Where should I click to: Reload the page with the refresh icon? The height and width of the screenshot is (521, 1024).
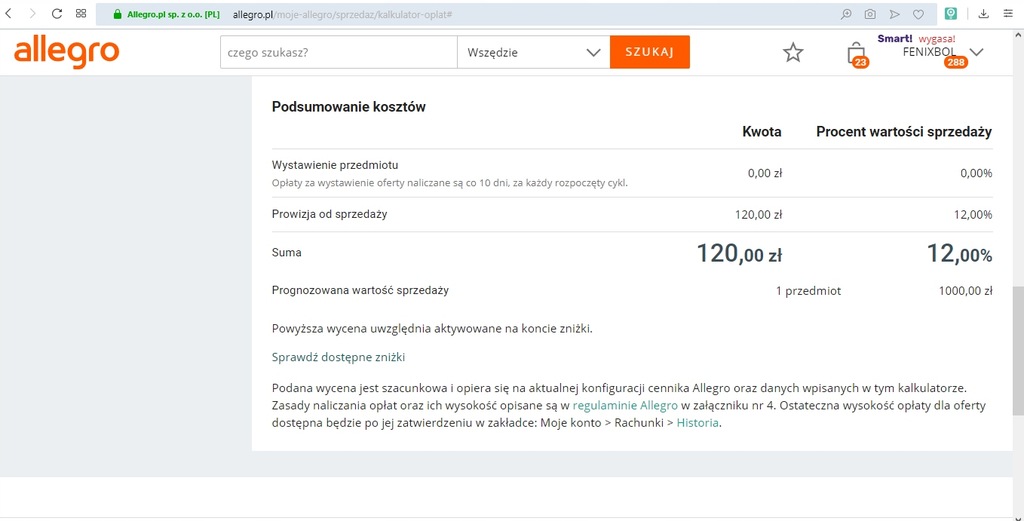pos(56,14)
